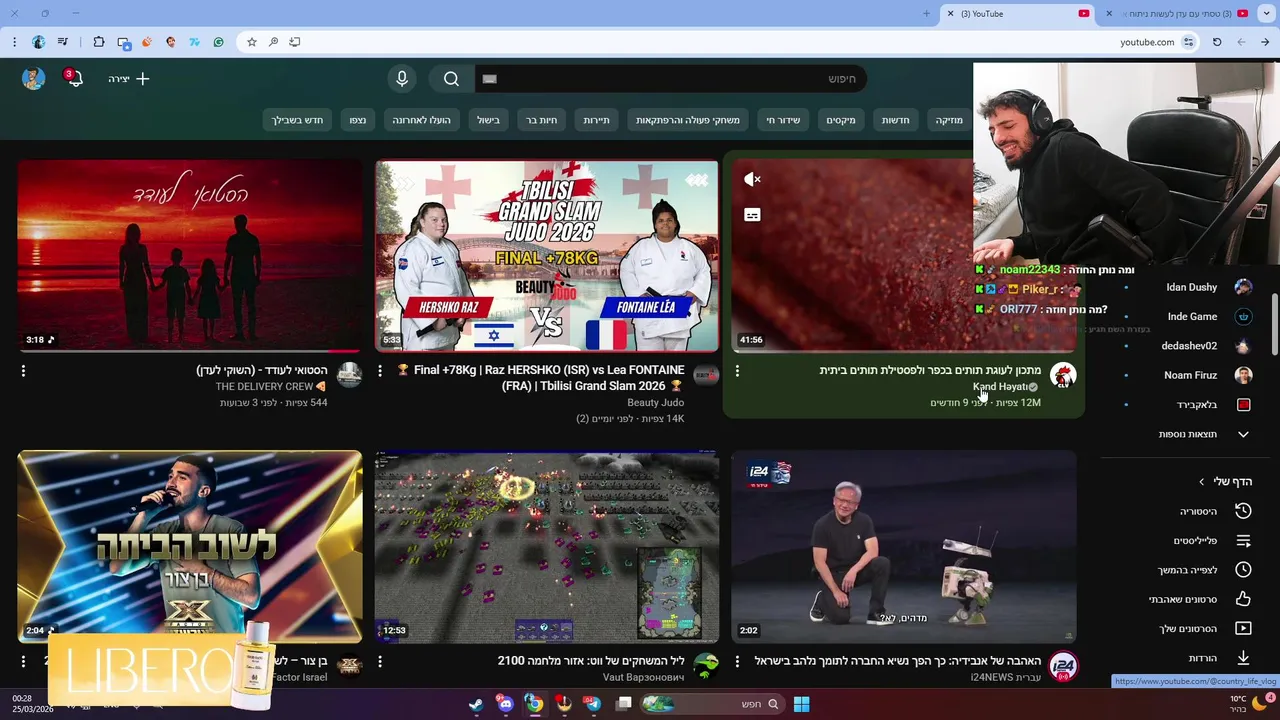Open Kand Hayati channel avatar
The width and height of the screenshot is (1280, 720).
tap(1063, 375)
